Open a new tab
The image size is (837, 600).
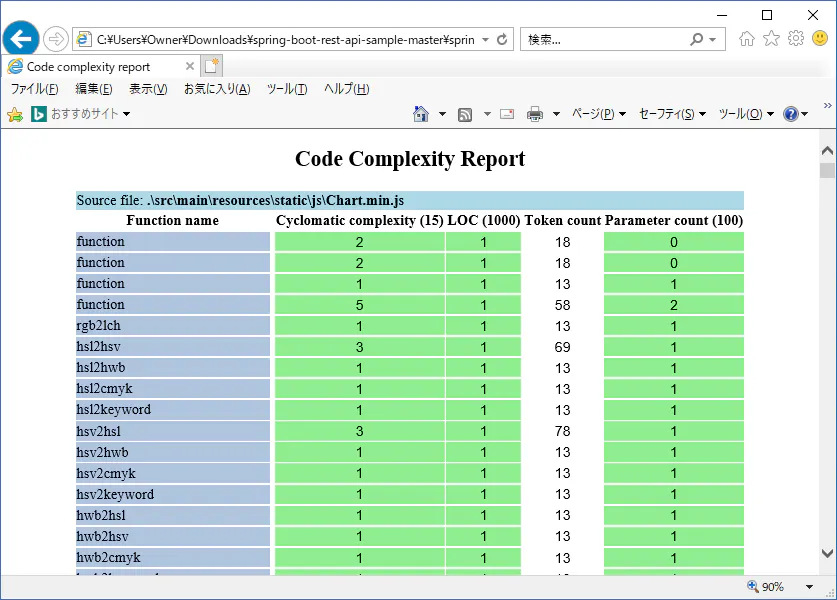[212, 66]
